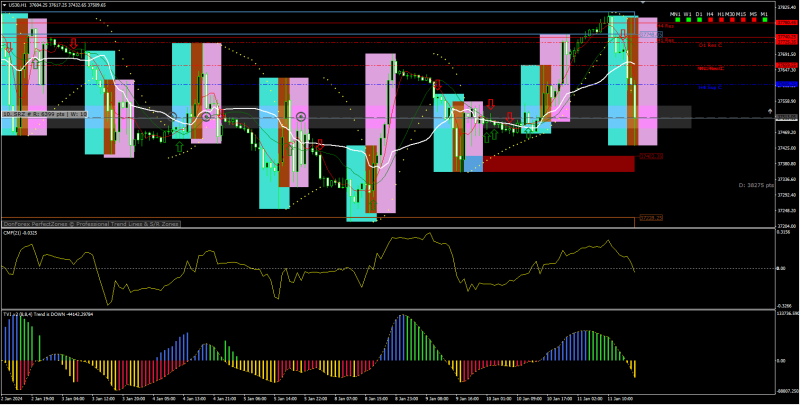Click the green M1 timeframe indicator square
Screen dimensions: 800x405
click(x=764, y=21)
